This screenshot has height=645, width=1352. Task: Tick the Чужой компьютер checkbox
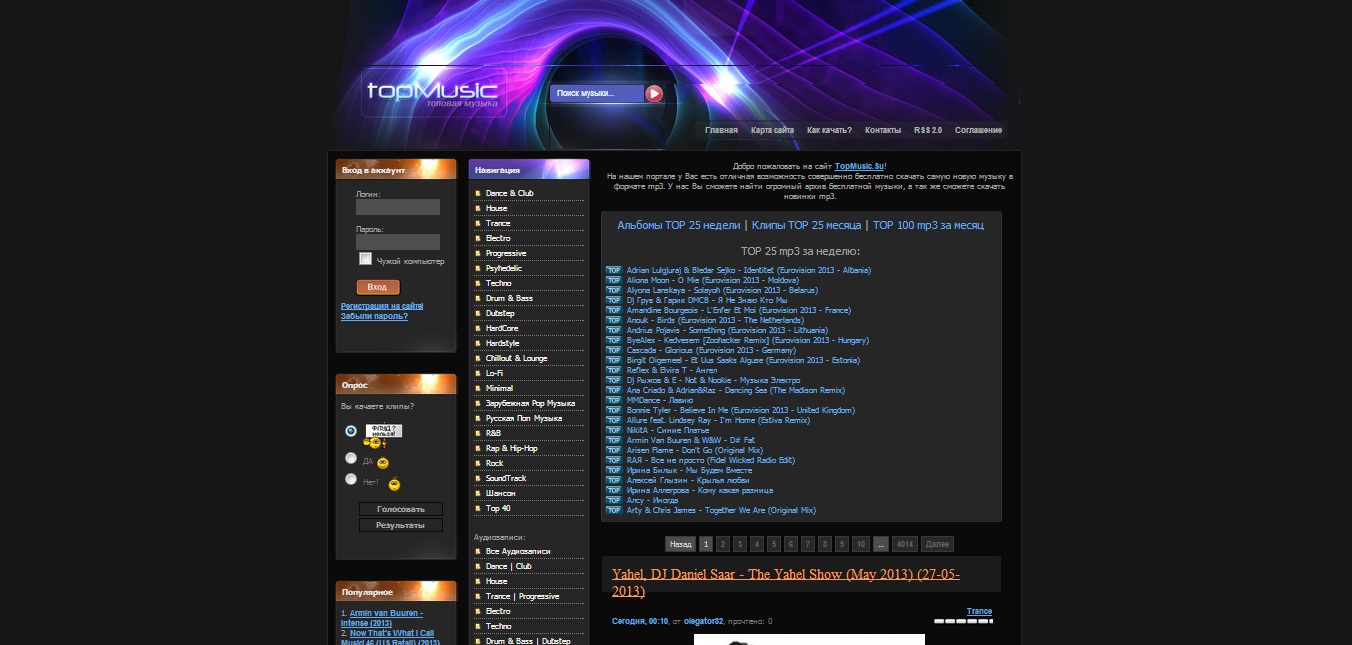pos(365,259)
